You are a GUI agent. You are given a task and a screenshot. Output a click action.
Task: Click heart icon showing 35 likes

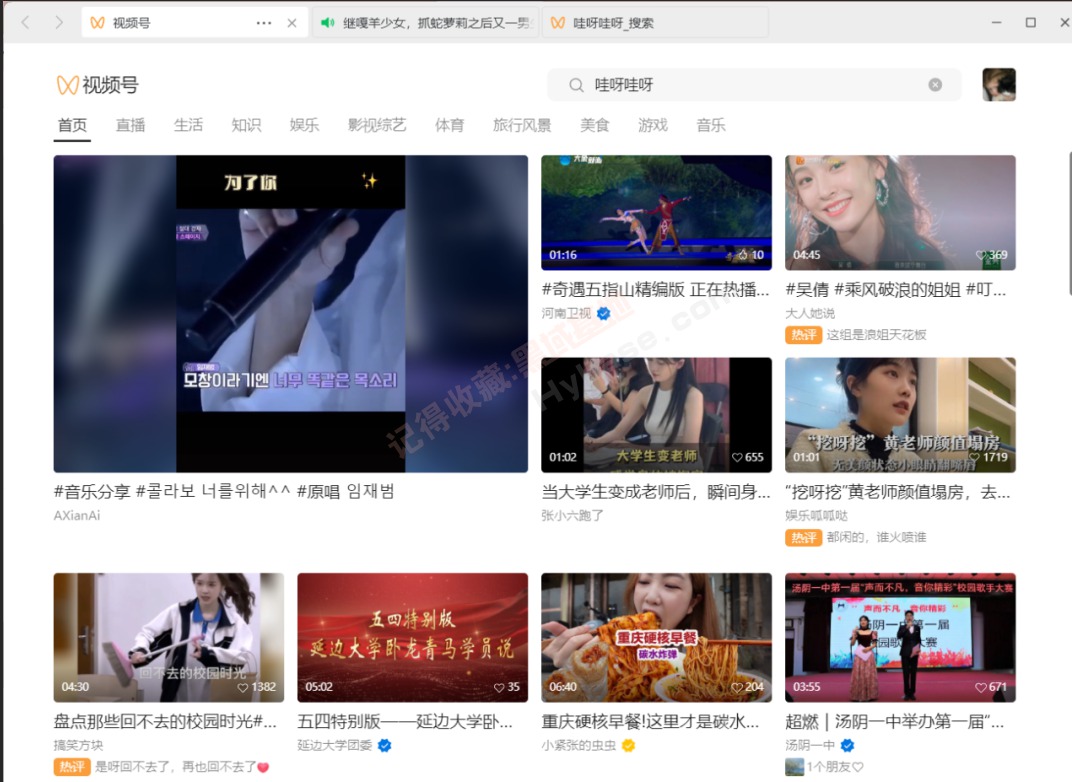tap(499, 687)
